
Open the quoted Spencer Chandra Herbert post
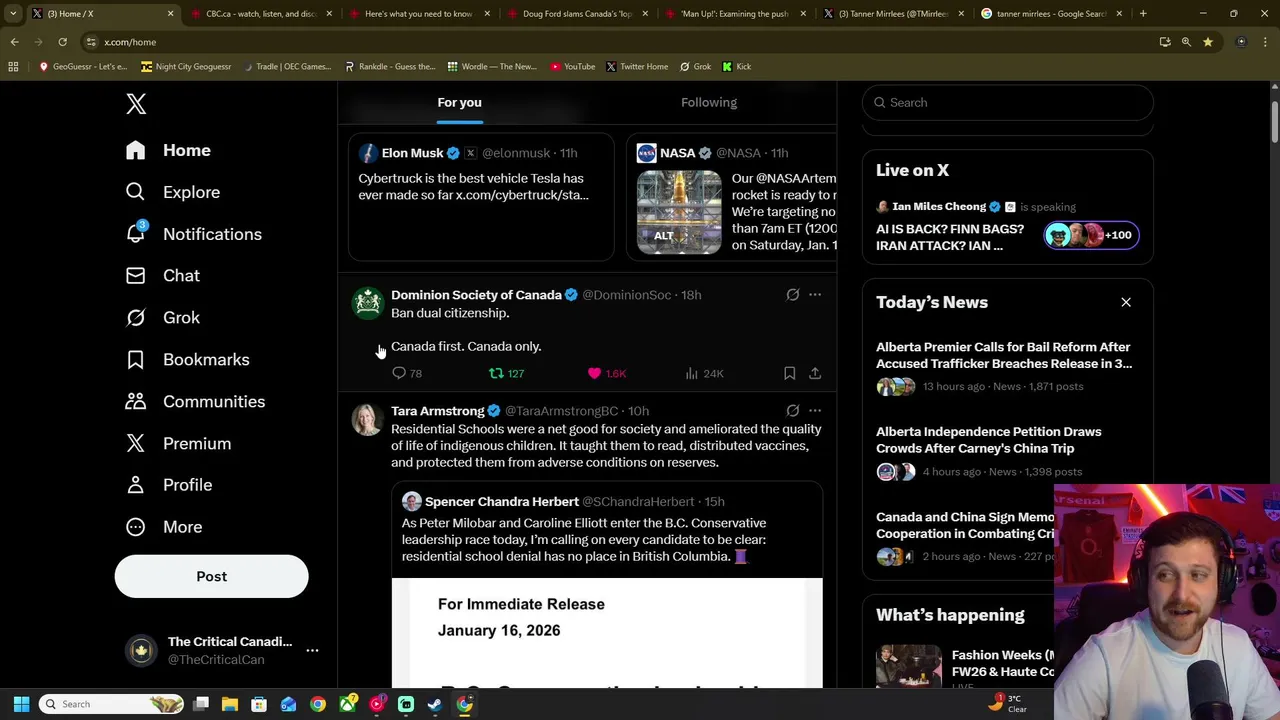pyautogui.click(x=607, y=585)
